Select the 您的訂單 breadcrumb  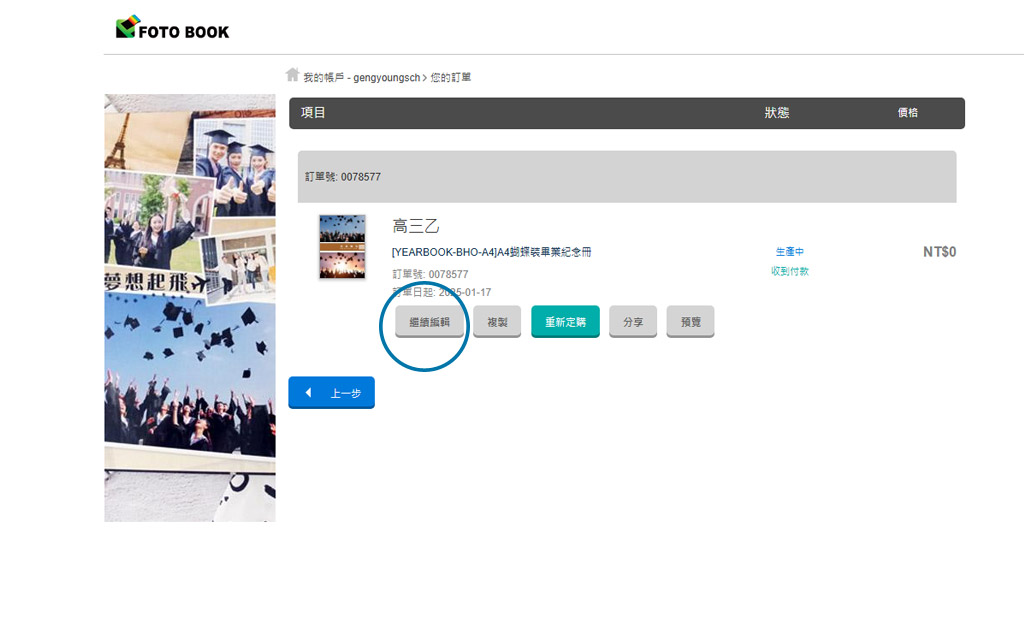point(451,78)
